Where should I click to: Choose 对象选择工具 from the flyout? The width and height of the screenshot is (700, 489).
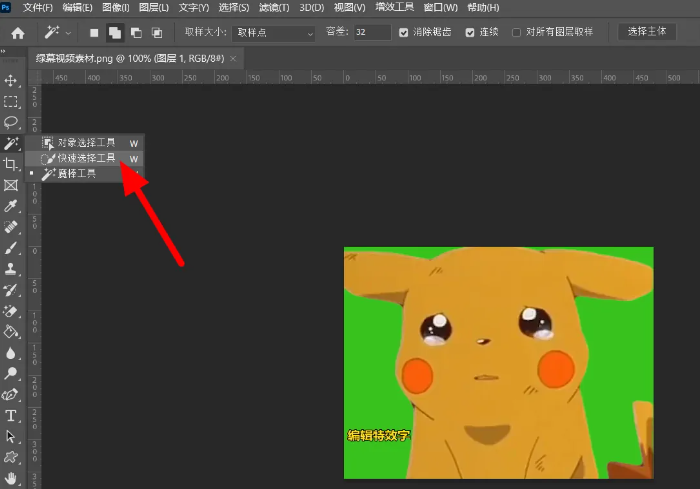[x=86, y=143]
